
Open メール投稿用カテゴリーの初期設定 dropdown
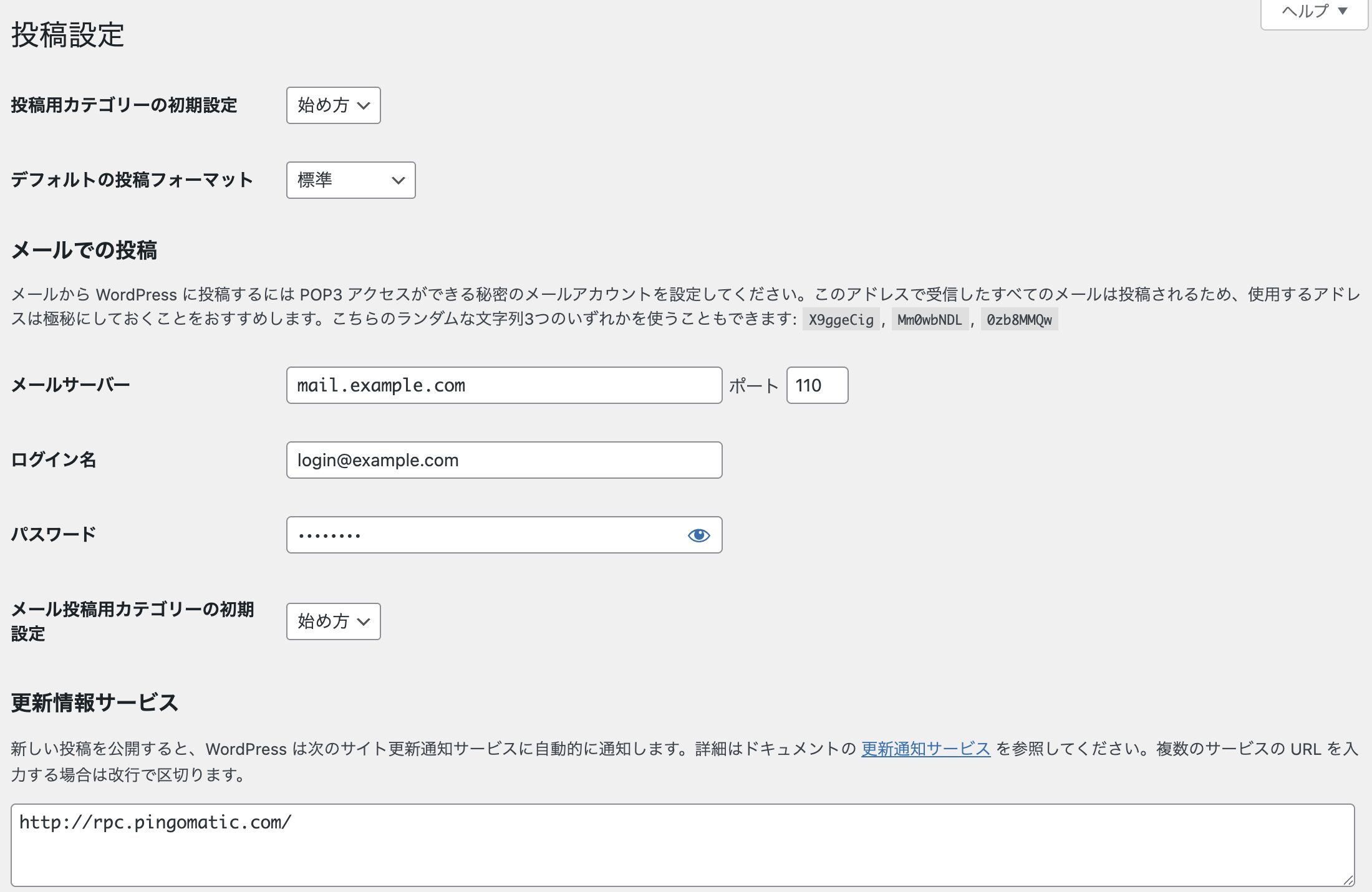[334, 621]
